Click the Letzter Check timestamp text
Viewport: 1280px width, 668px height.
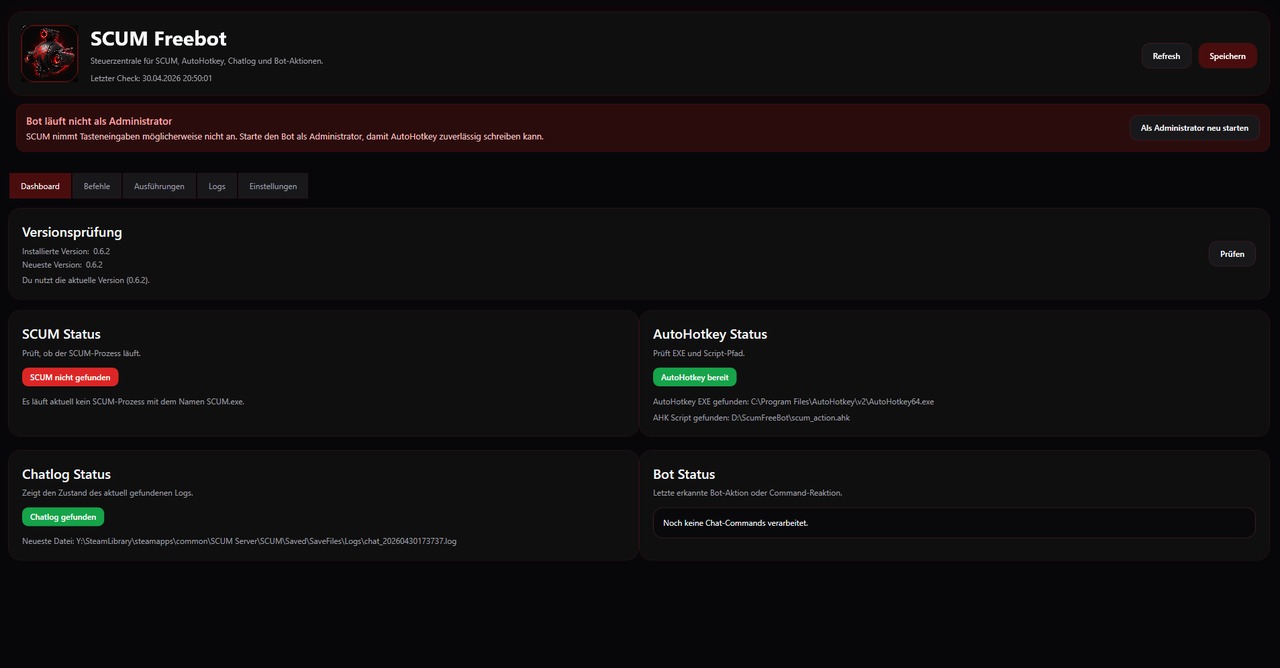(x=151, y=78)
